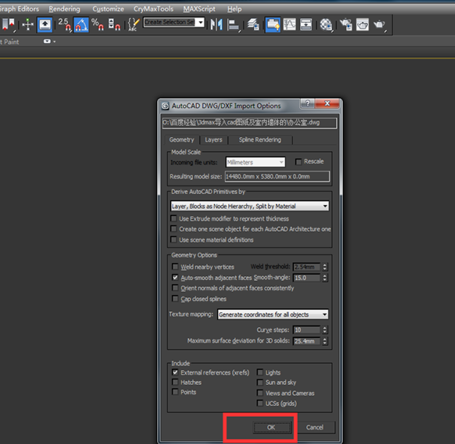Open the Render Setup icon
455x444 pixels.
click(x=346, y=25)
